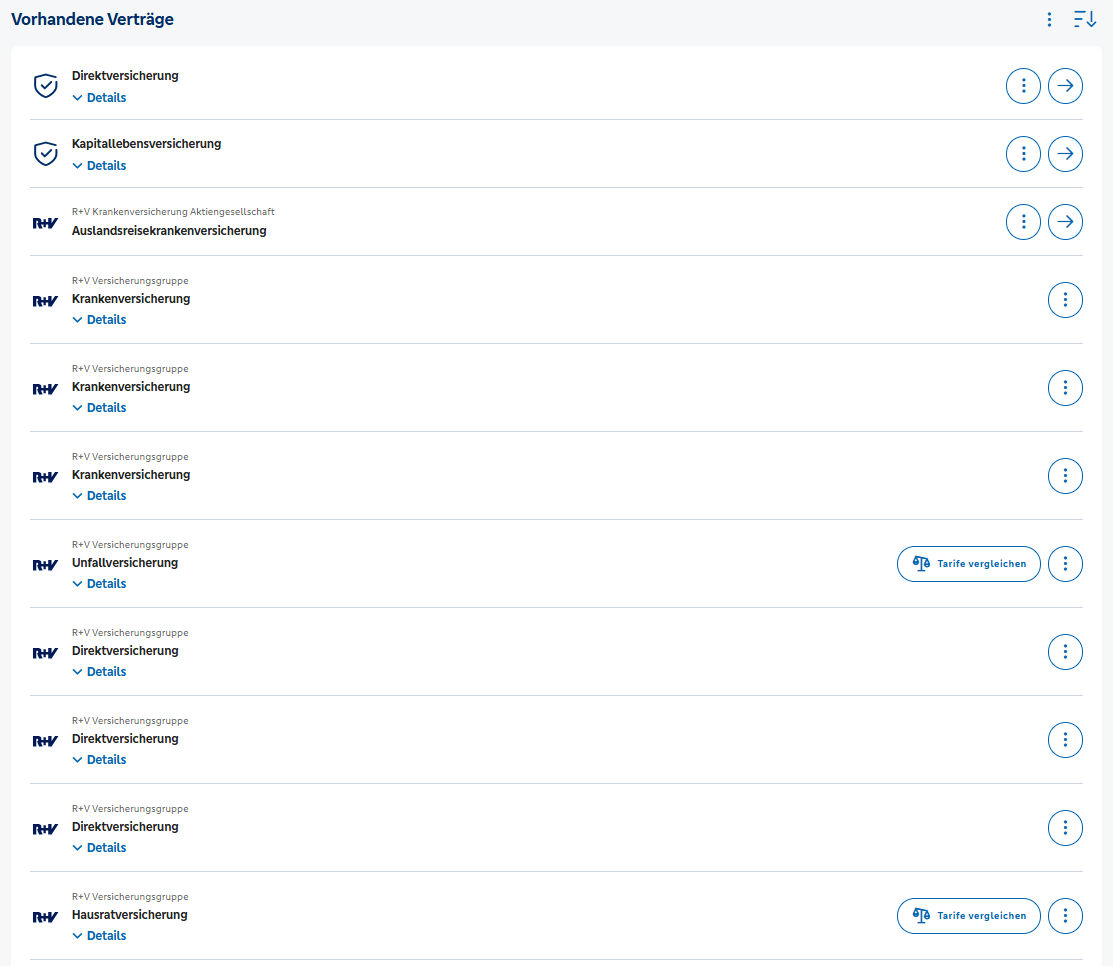Screen dimensions: 1113x966
Task: Expand Details under Kapitallebensversicherung
Action: 99,166
